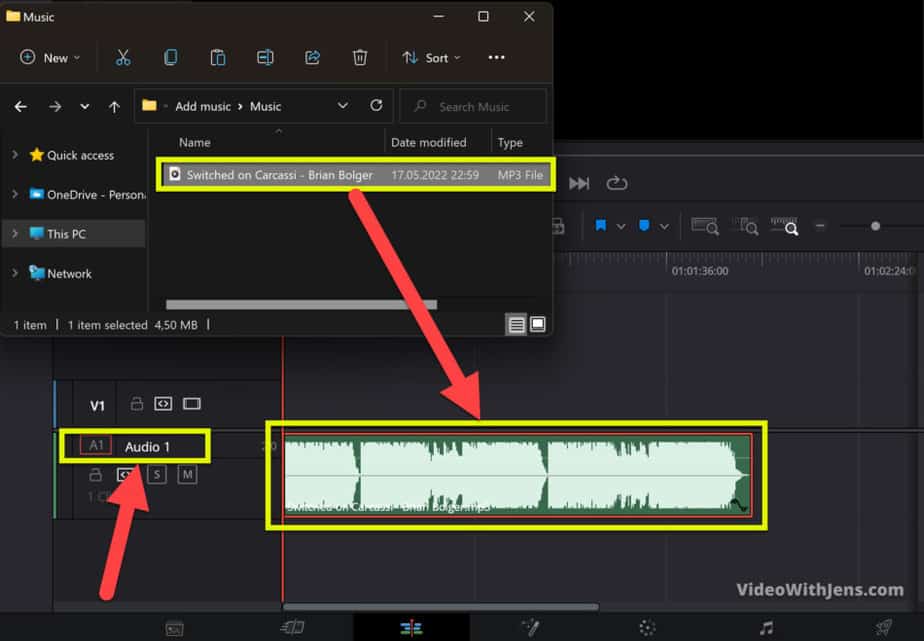Click the timeline zoom slider handle
This screenshot has width=924, height=641.
pos(875,226)
